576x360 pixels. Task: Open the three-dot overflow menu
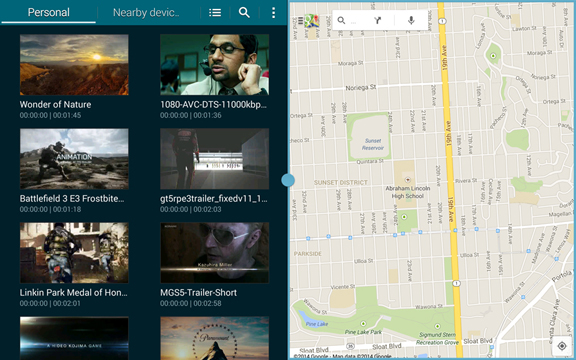273,13
